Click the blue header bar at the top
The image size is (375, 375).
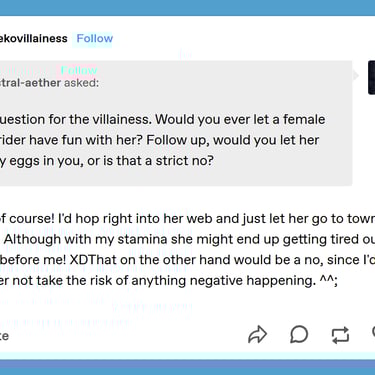coord(187,8)
